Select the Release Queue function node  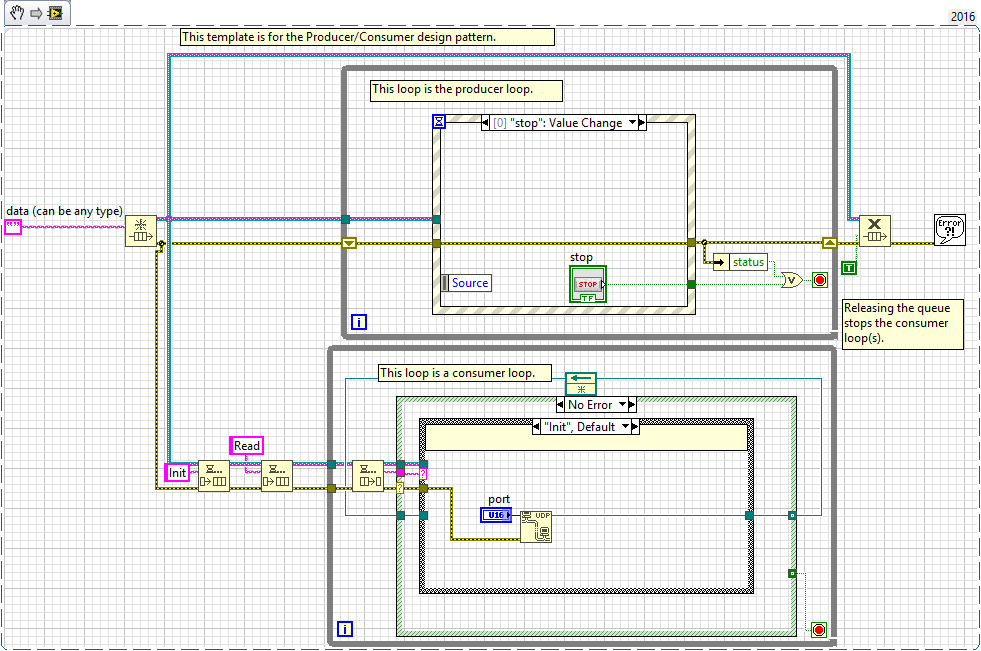pos(874,231)
